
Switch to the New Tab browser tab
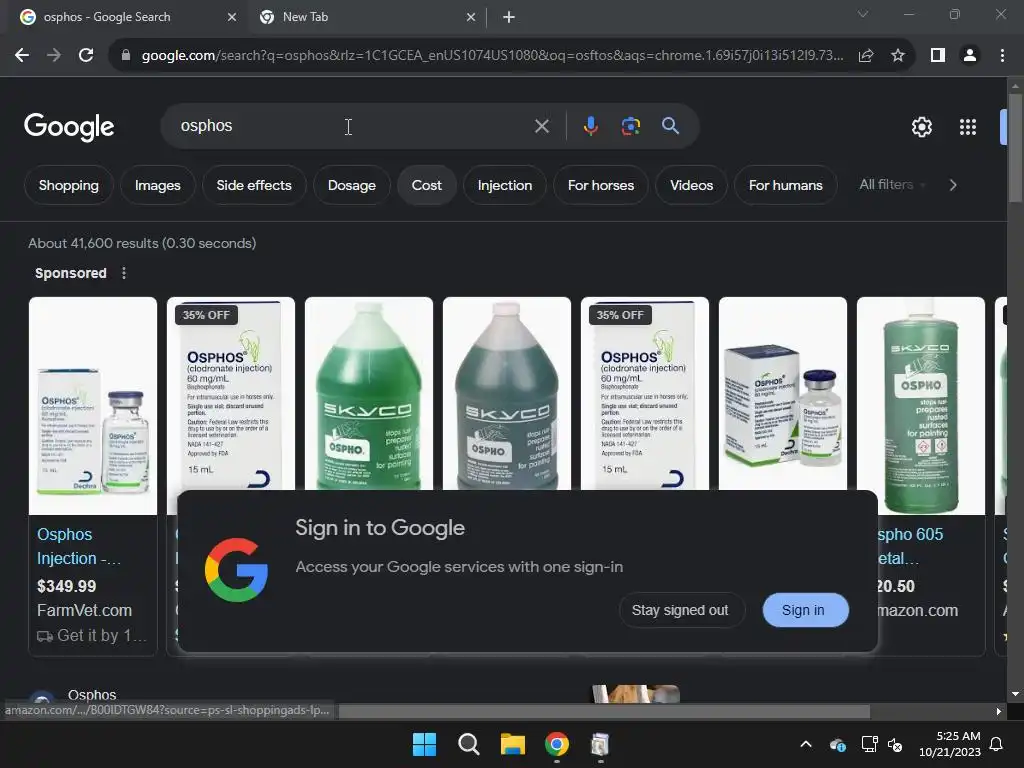pos(367,17)
